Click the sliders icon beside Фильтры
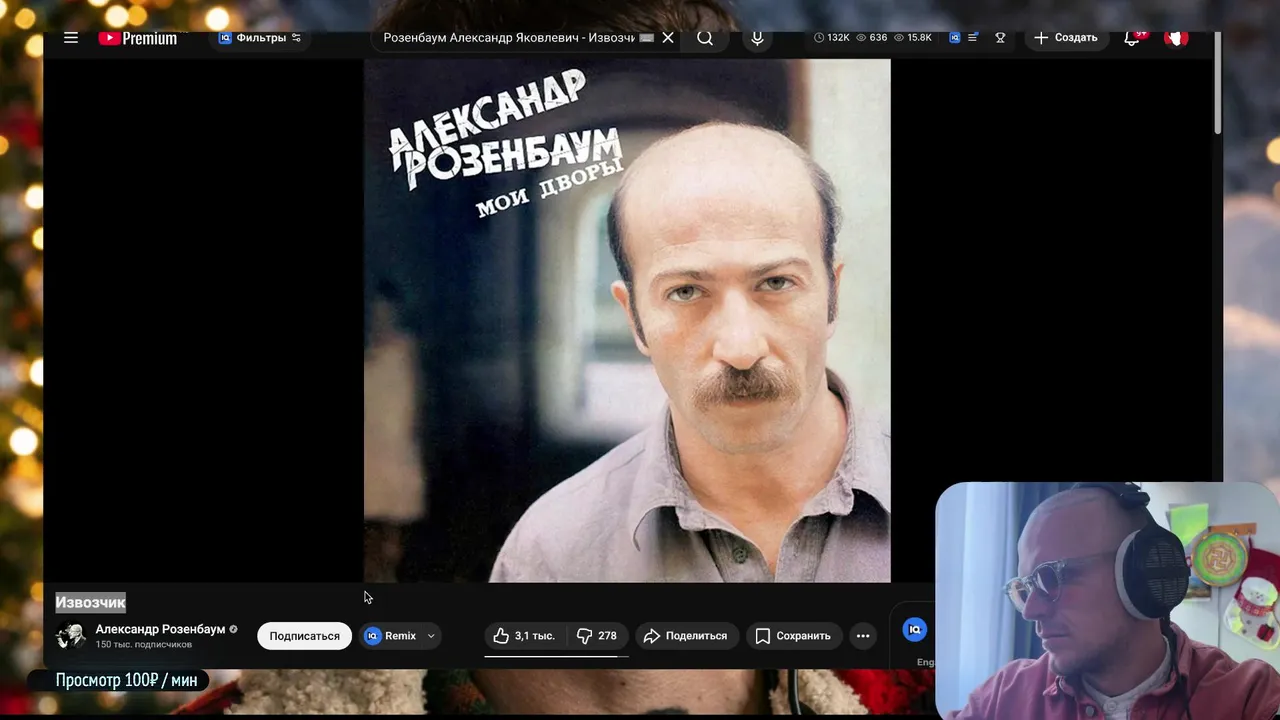 [296, 38]
